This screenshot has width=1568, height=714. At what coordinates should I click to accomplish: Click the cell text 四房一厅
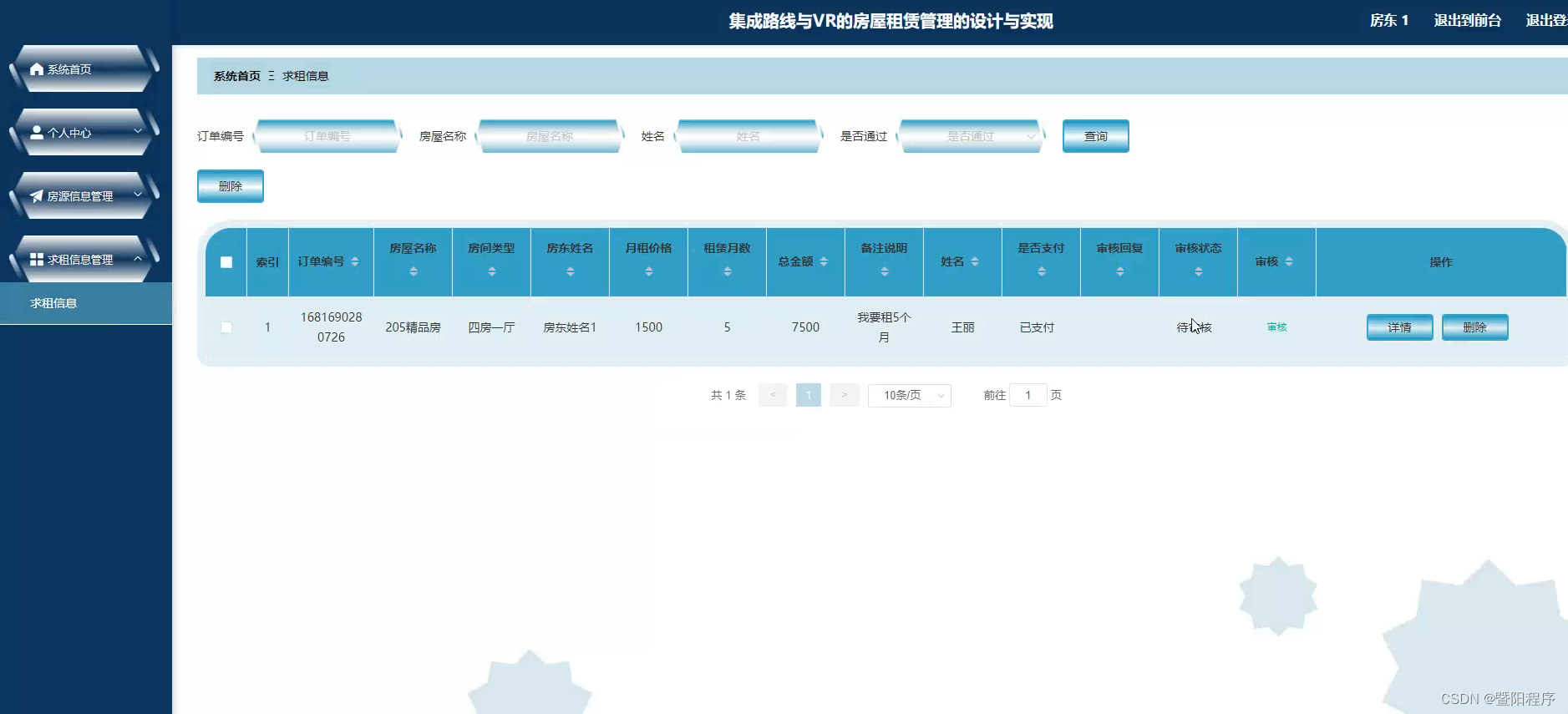(x=492, y=327)
